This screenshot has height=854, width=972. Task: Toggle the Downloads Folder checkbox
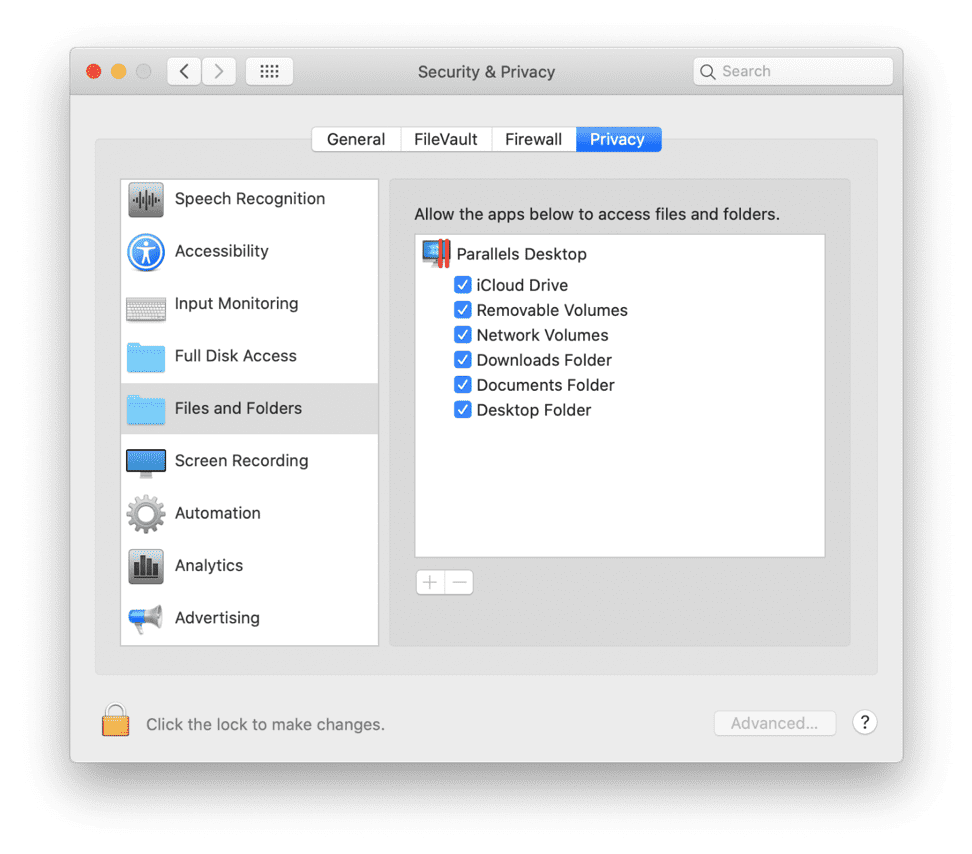[x=463, y=360]
